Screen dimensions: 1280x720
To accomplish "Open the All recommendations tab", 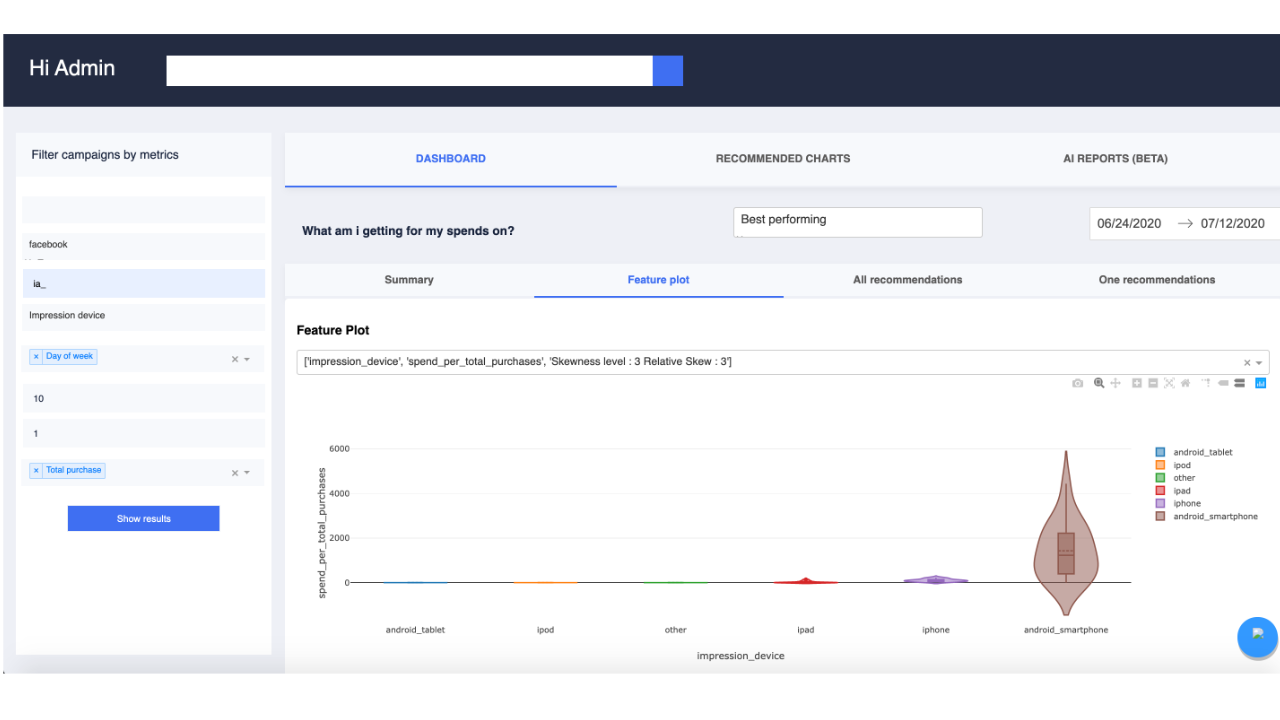I will (x=908, y=280).
